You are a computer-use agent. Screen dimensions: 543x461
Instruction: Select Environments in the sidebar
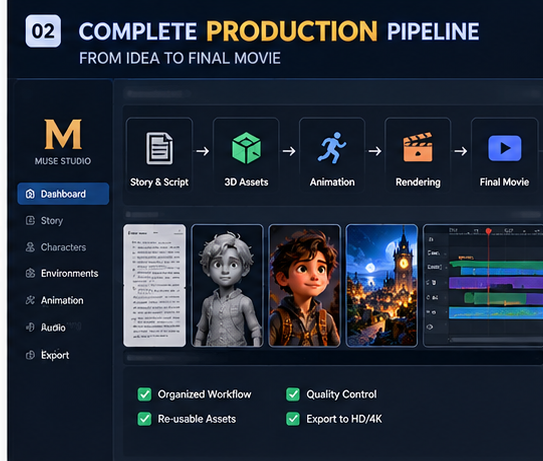(62, 273)
